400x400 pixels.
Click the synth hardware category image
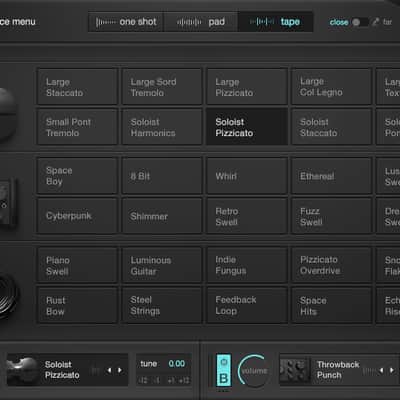7,202
